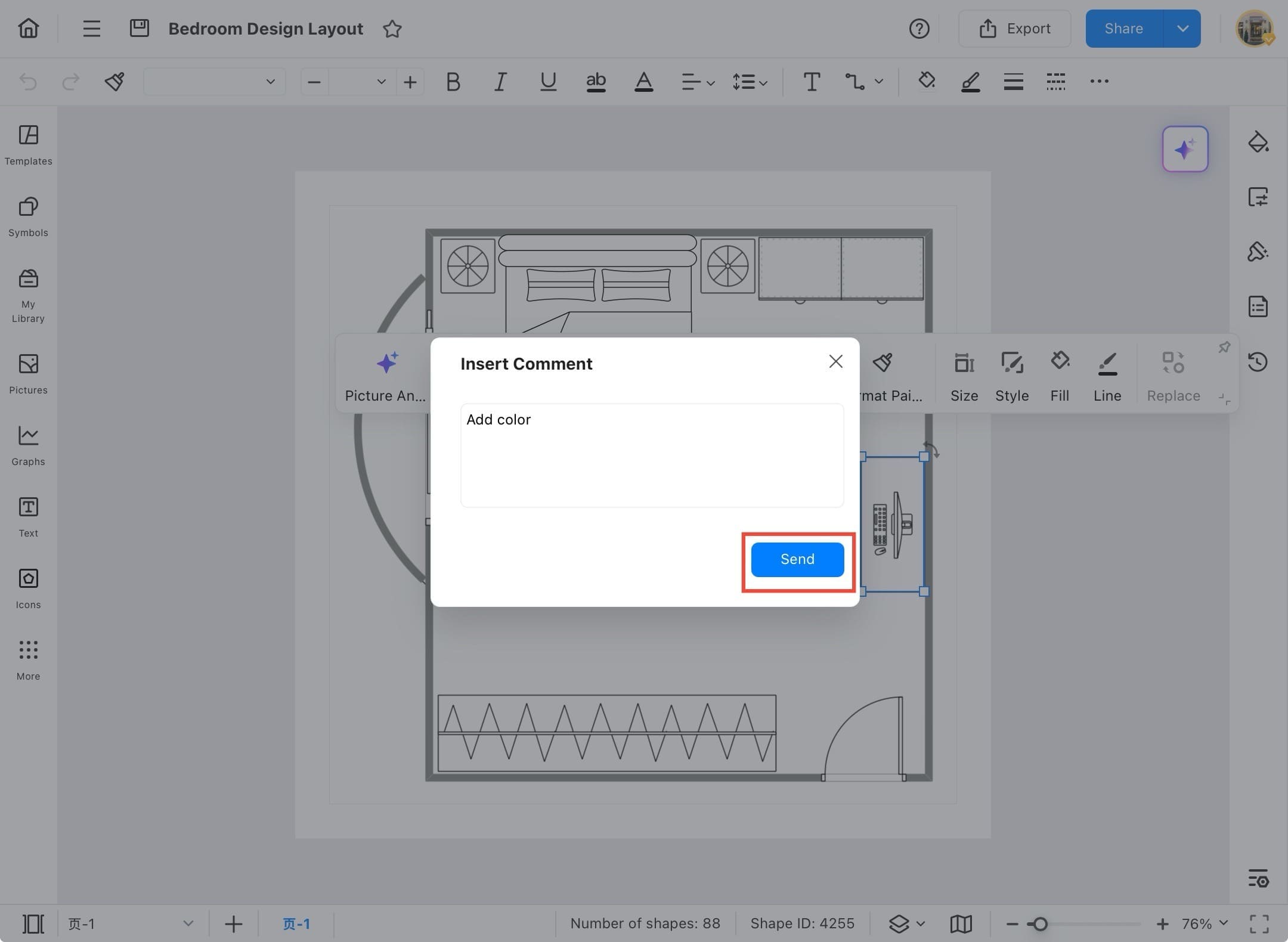Open the Graphs panel
Image resolution: width=1288 pixels, height=942 pixels.
pos(27,444)
